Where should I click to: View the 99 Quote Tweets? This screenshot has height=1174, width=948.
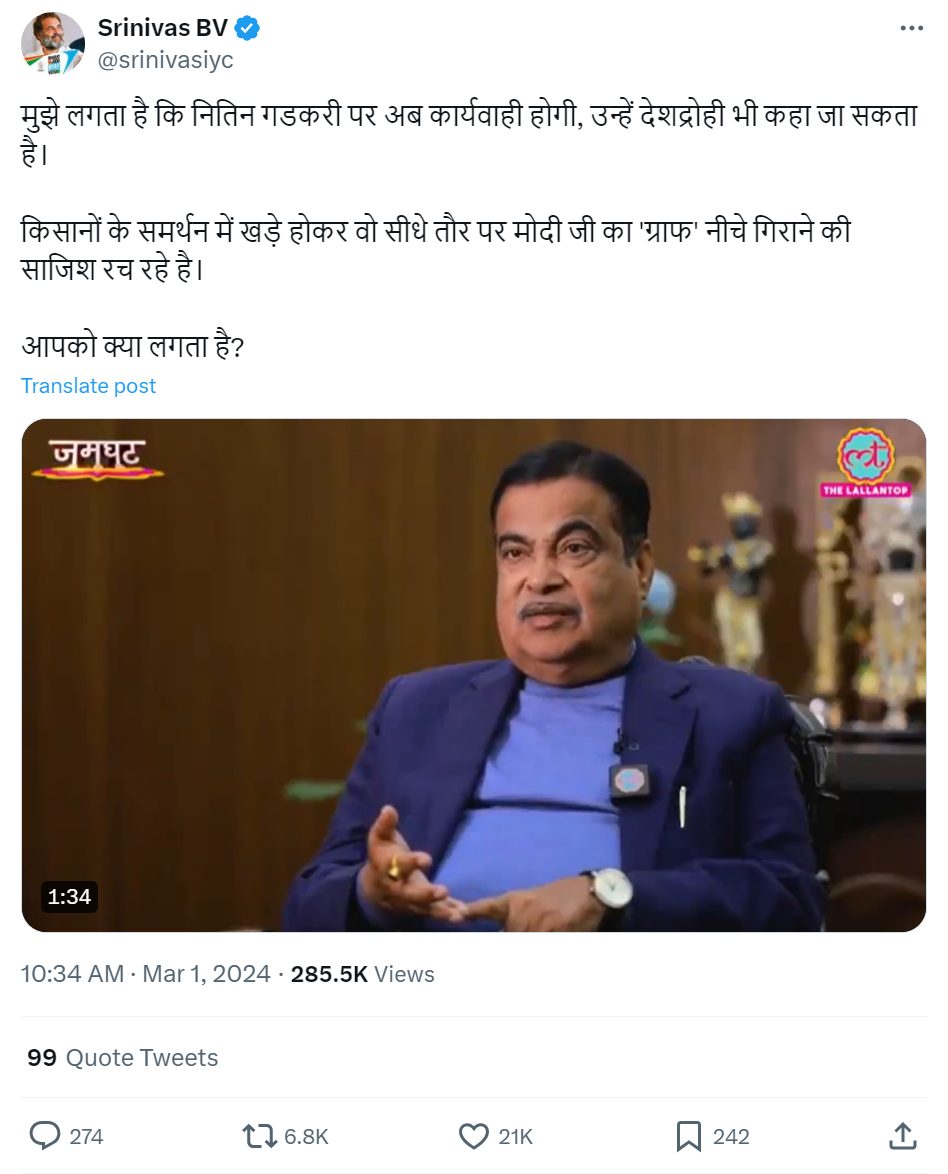pos(123,1057)
